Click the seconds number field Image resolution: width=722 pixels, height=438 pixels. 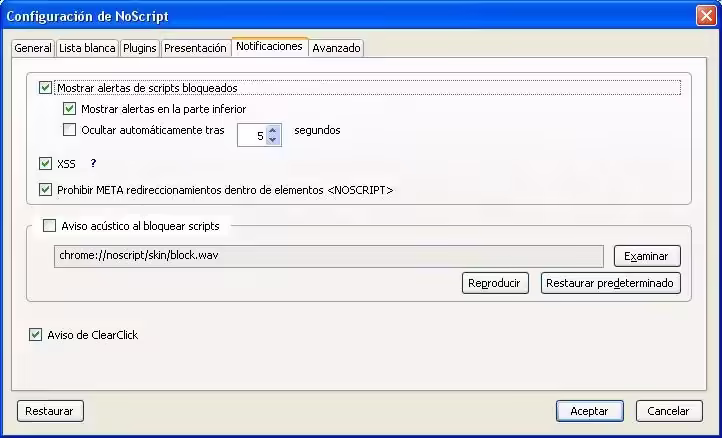coord(252,135)
